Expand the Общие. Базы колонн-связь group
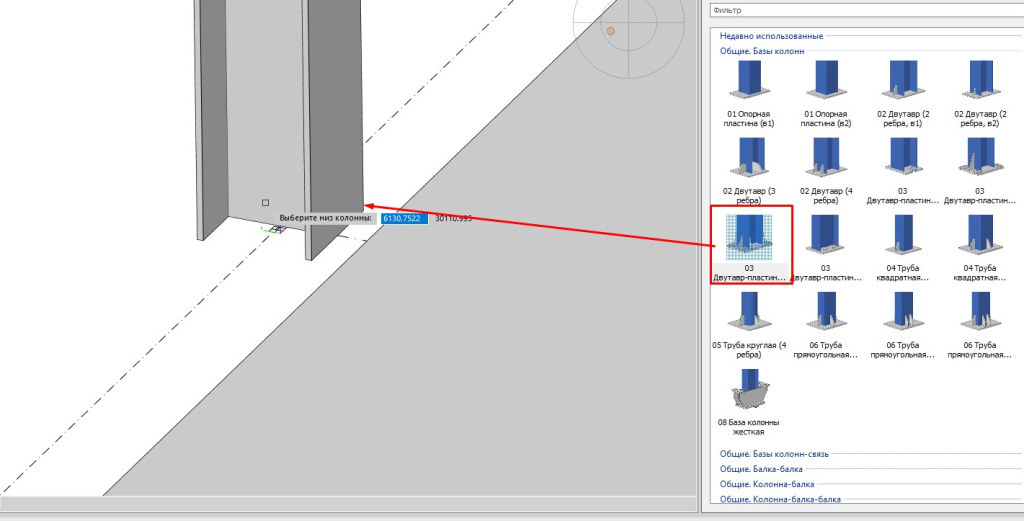Screen dimensions: 1024x521 (776, 454)
